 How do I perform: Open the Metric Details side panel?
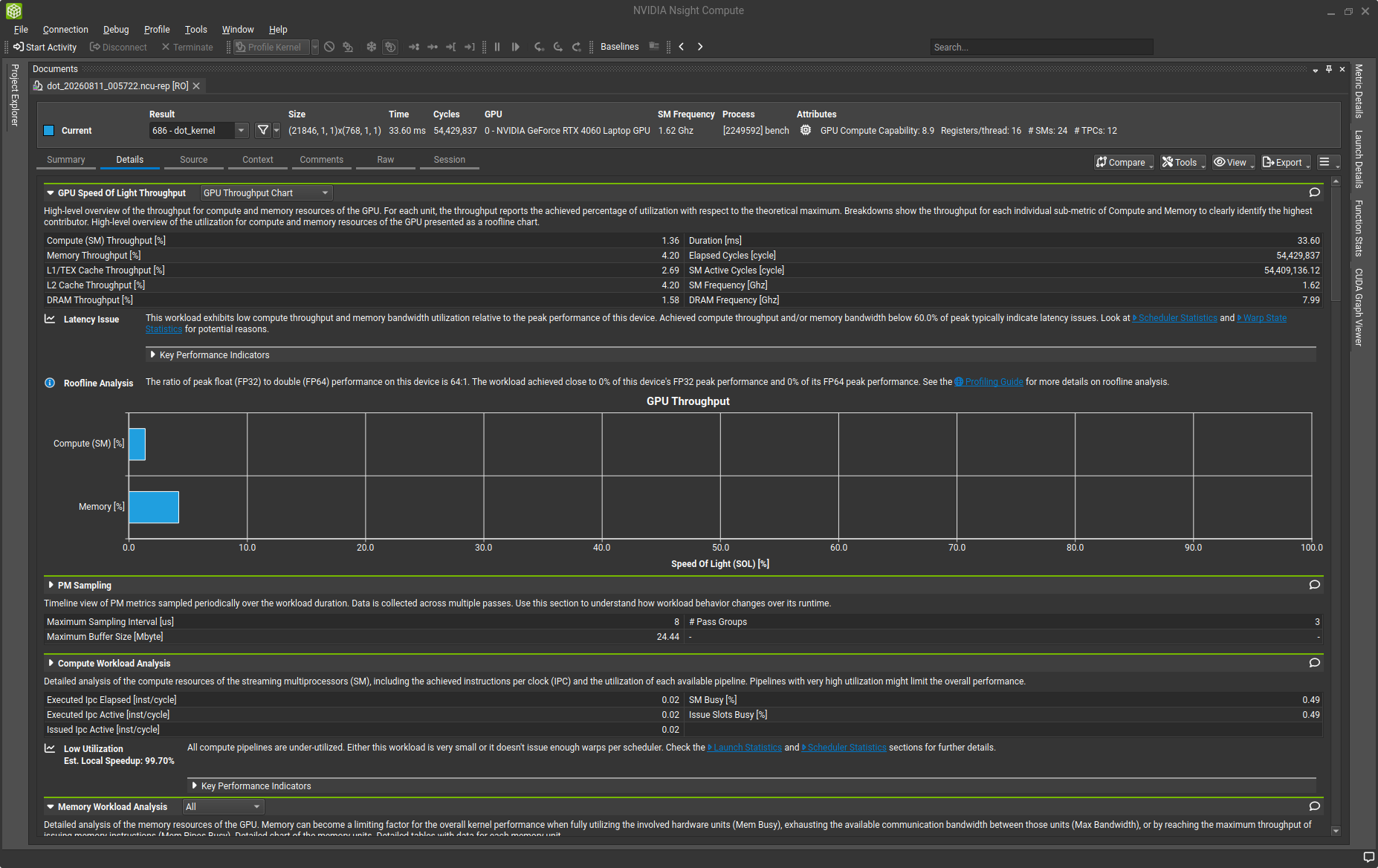click(x=1359, y=91)
